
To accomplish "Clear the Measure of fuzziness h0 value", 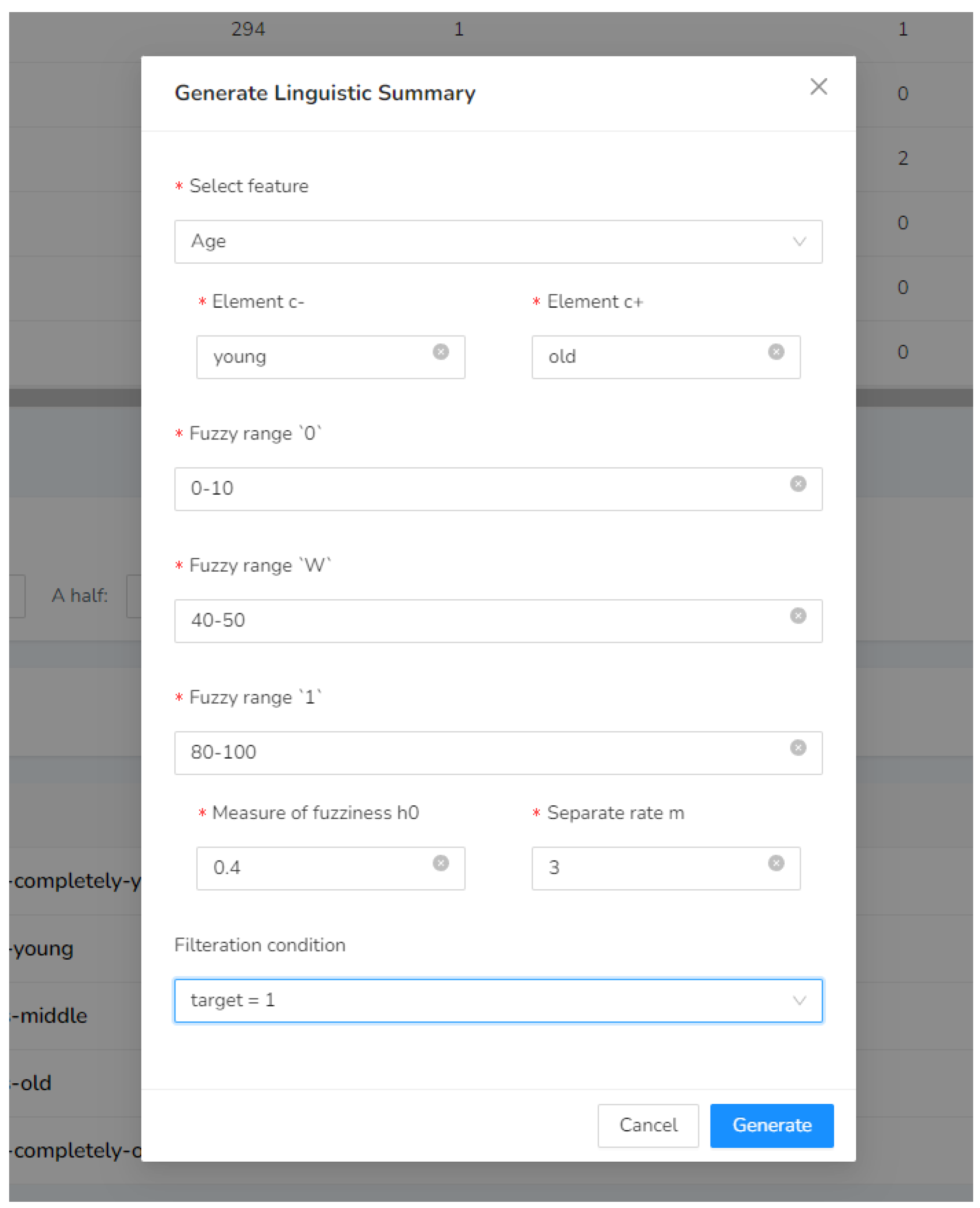I will click(x=440, y=862).
